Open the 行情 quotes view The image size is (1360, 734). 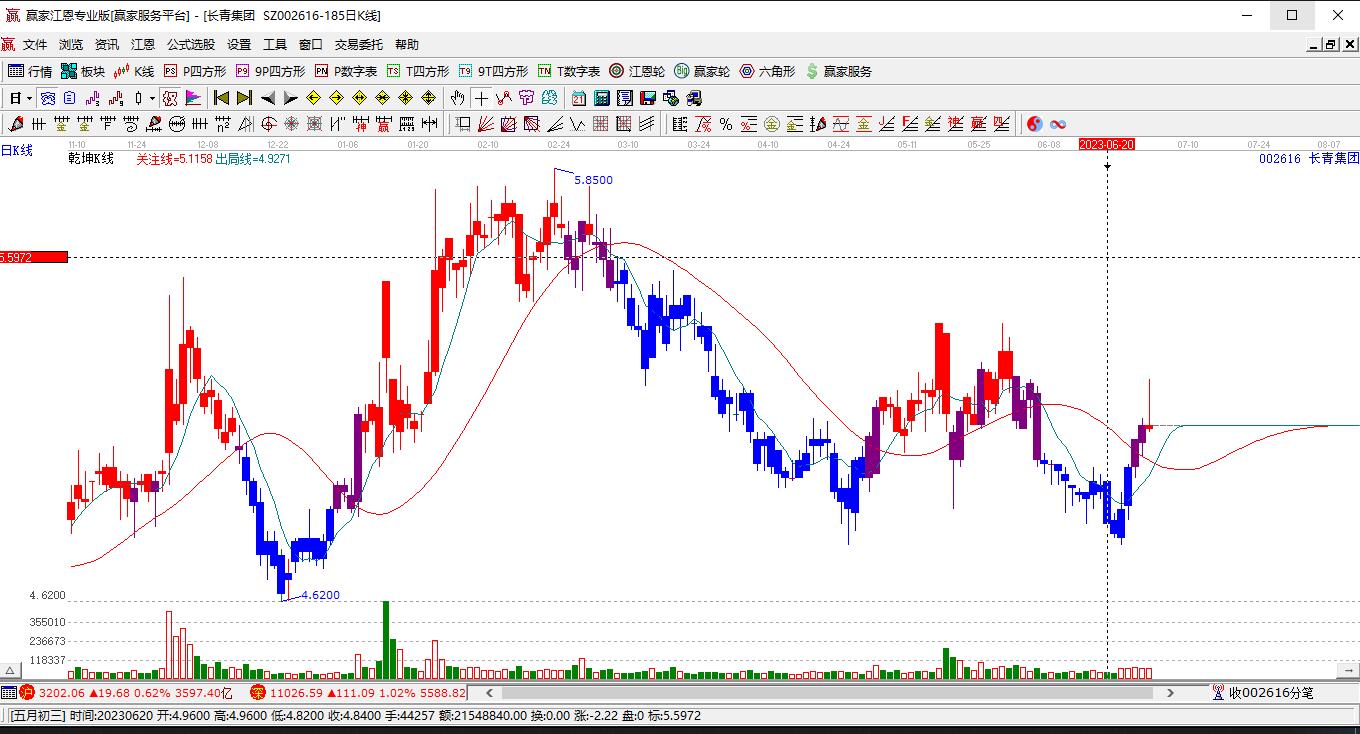(31, 71)
